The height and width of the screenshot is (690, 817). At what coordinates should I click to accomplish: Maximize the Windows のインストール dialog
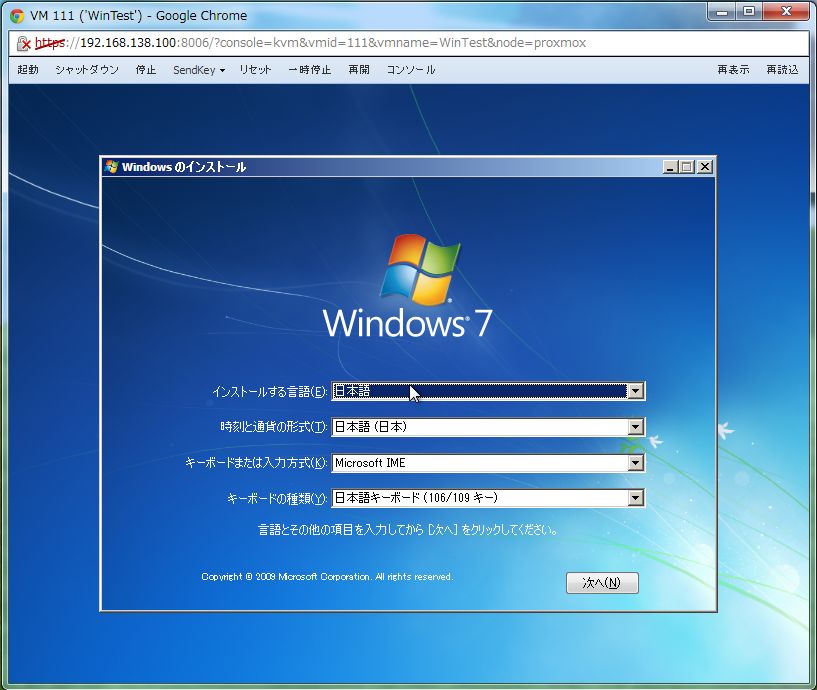[x=687, y=167]
